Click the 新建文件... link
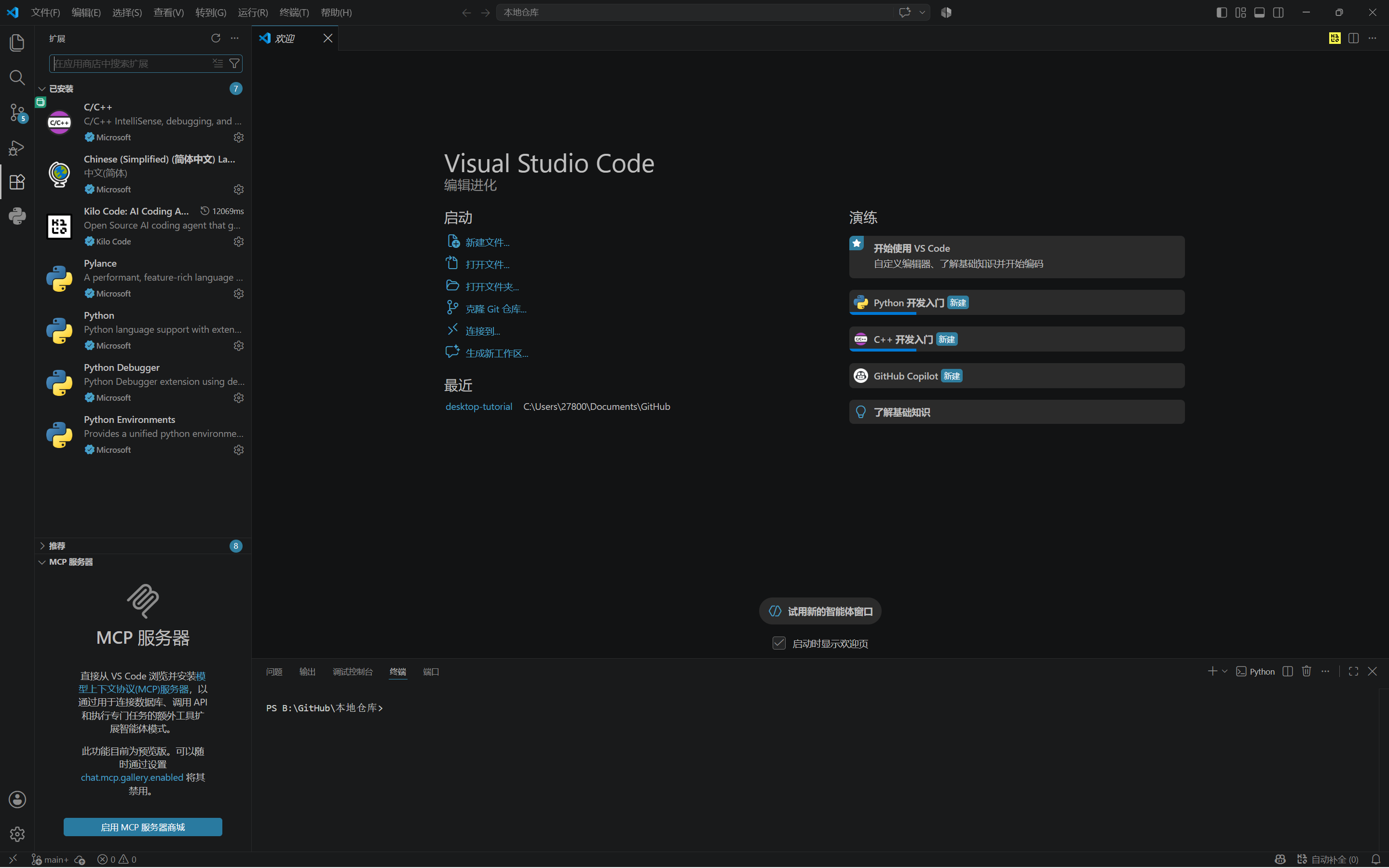This screenshot has width=1389, height=868. [487, 242]
